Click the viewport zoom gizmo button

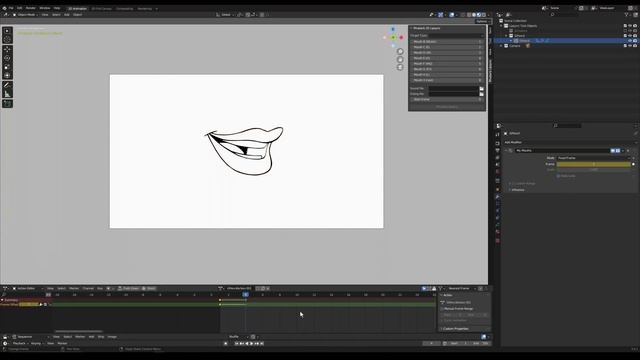coord(400,51)
